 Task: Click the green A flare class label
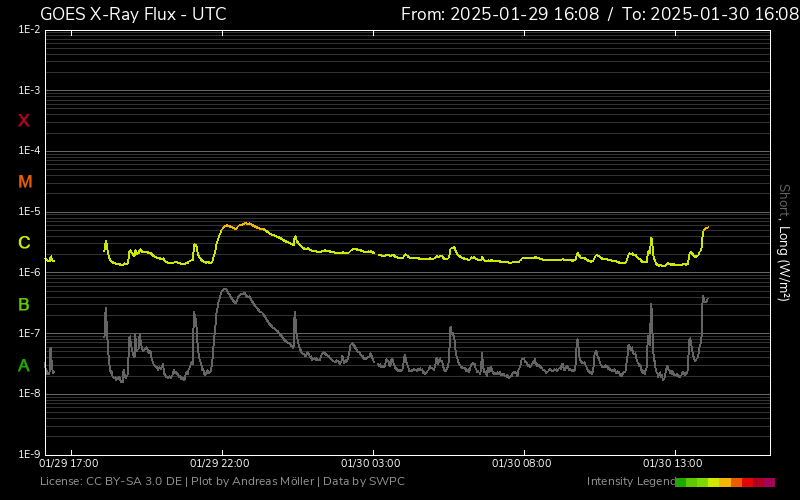pyautogui.click(x=24, y=366)
